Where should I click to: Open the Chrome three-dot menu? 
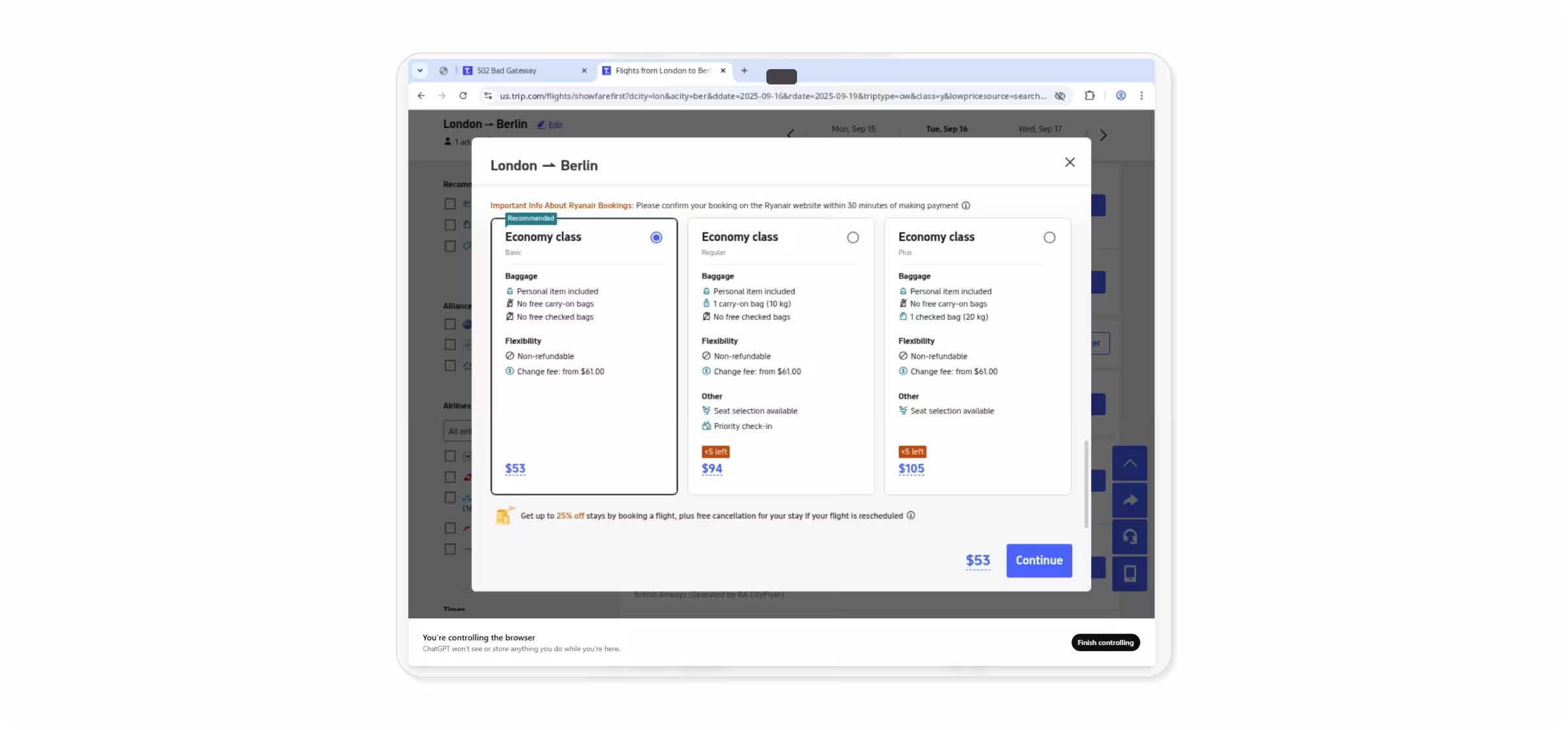tap(1141, 95)
